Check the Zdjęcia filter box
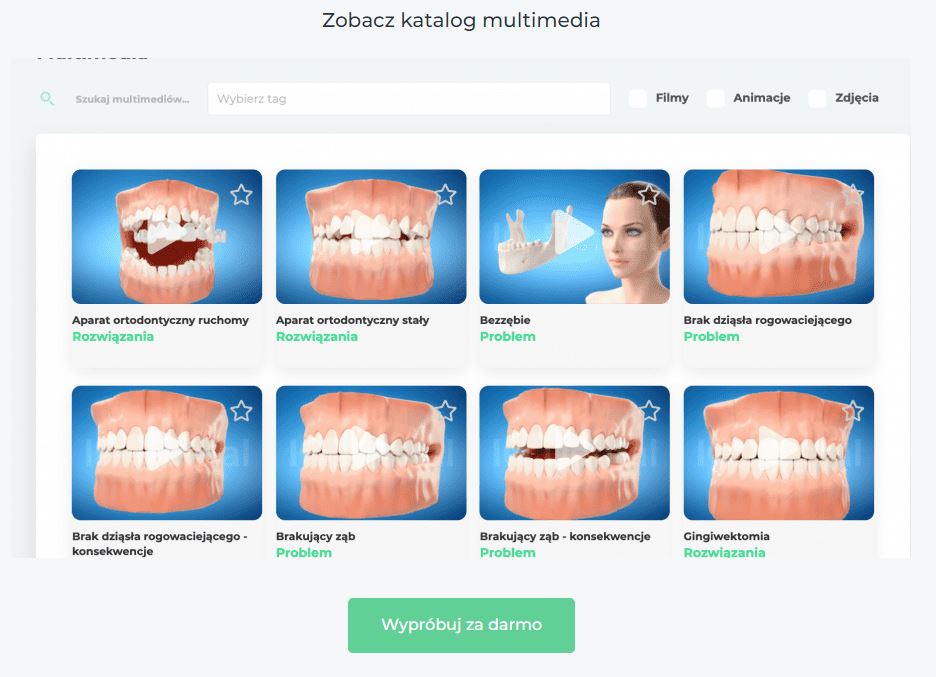 (x=817, y=99)
